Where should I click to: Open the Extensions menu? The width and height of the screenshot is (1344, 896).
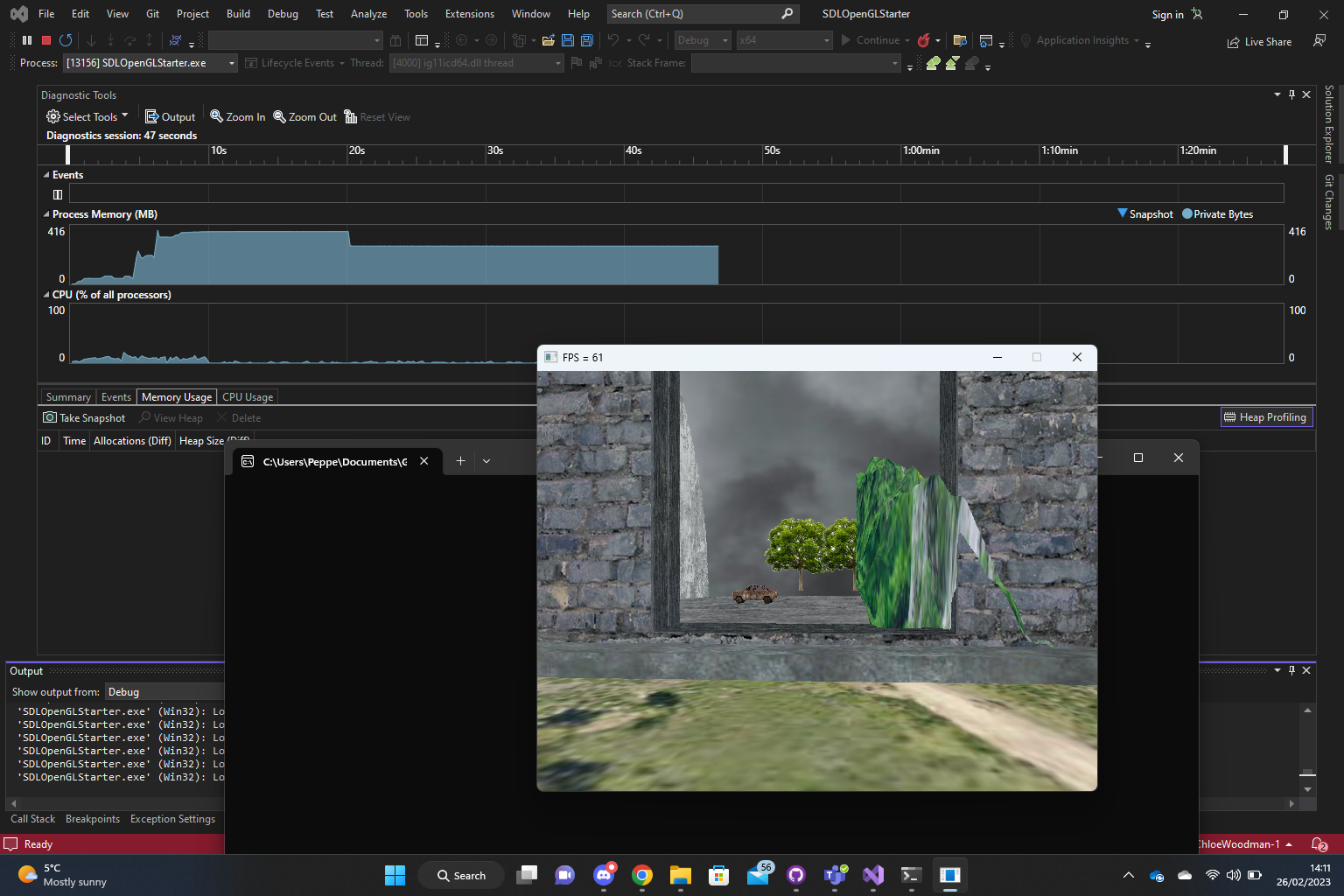(469, 14)
